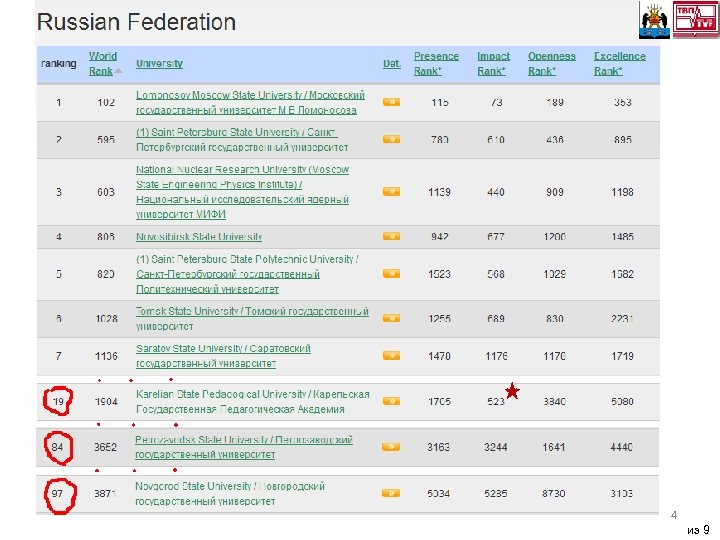Click details icon for Lomonosov Moscow State University

point(391,102)
